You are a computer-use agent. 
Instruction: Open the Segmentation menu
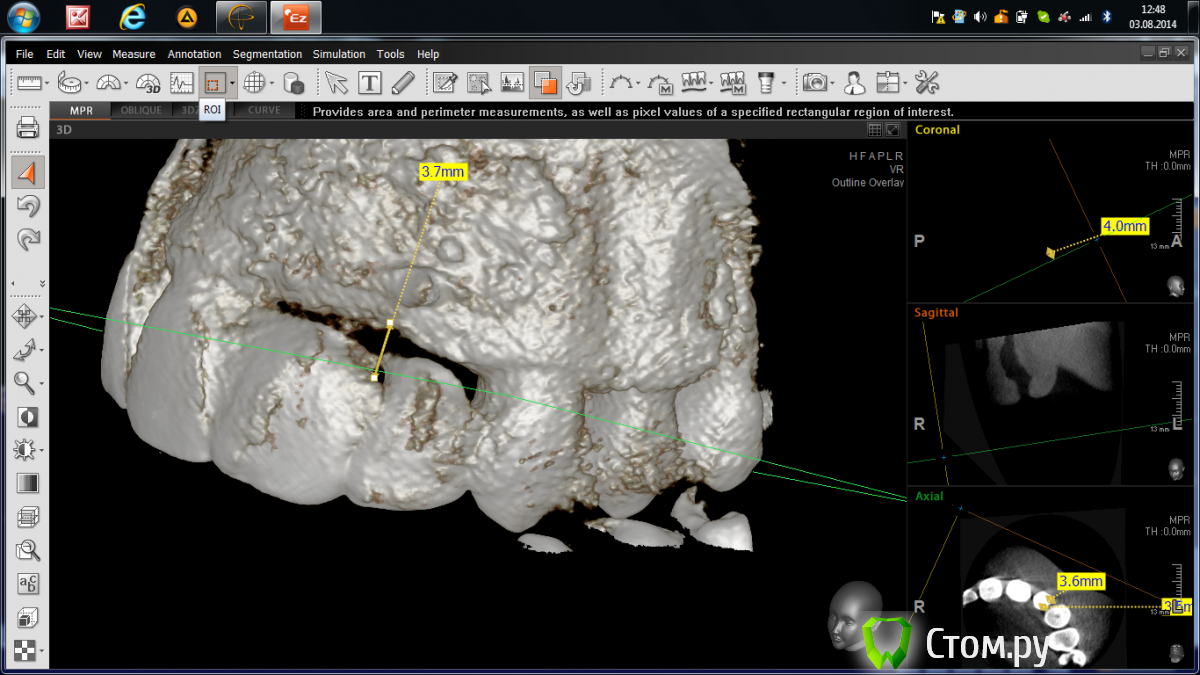coord(267,54)
